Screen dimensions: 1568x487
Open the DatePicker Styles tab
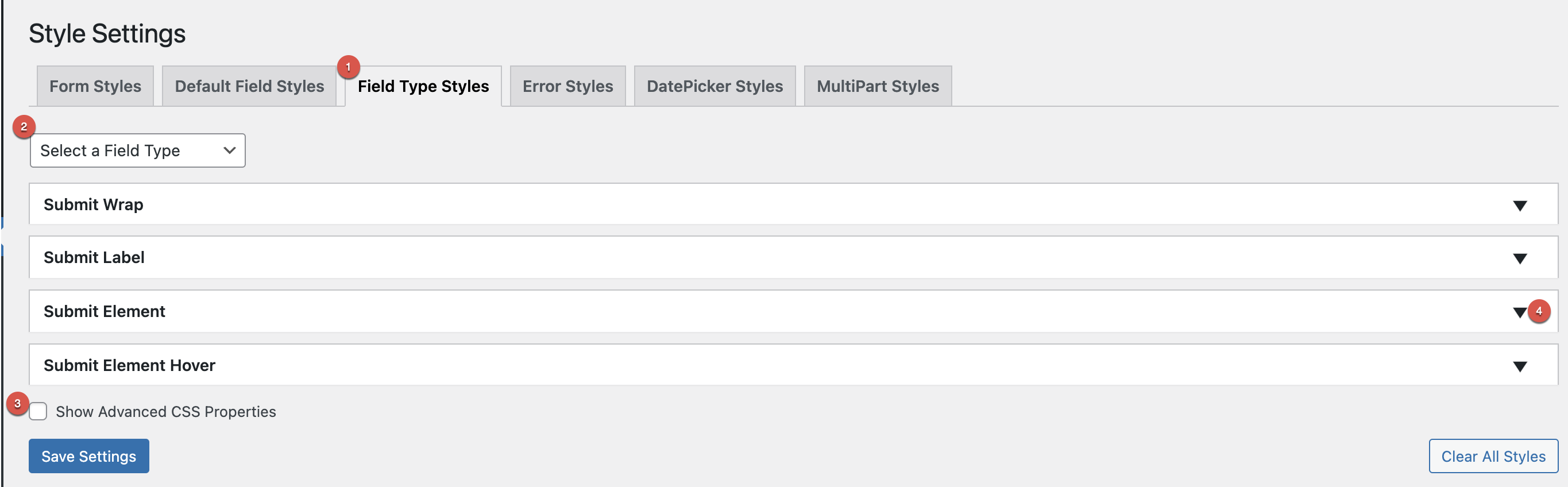pyautogui.click(x=715, y=86)
